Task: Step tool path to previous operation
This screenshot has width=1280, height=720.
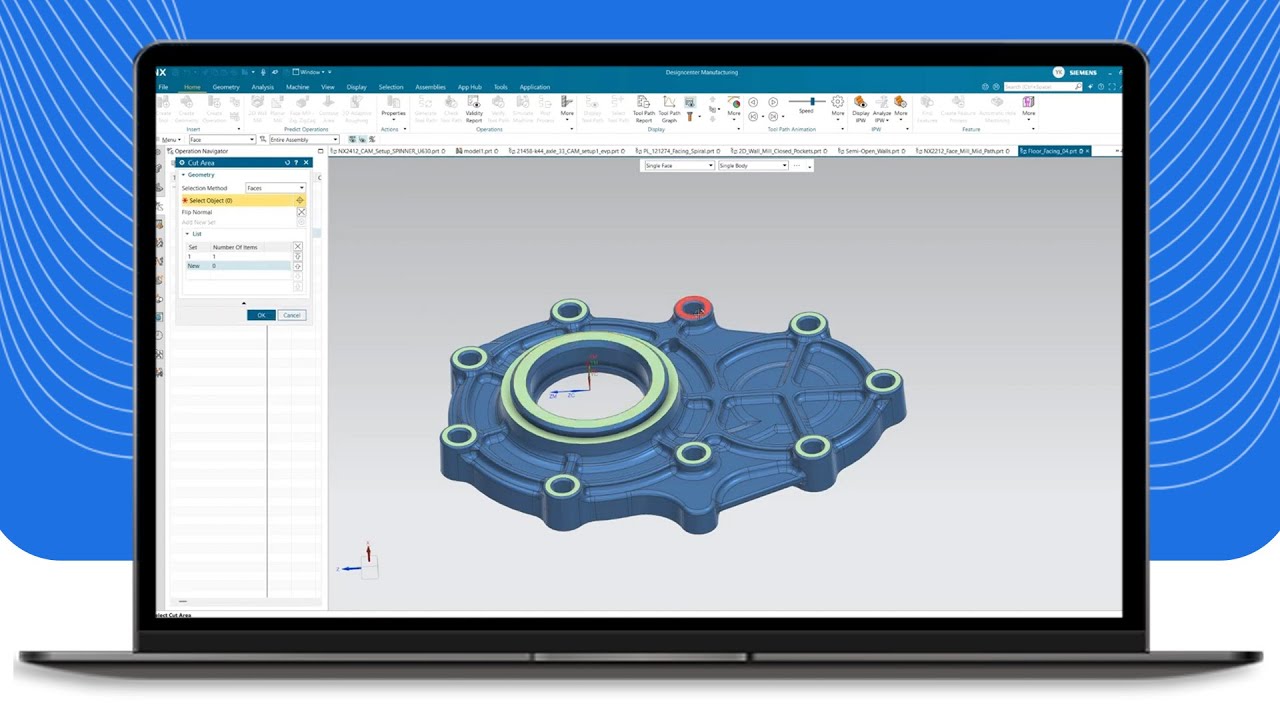Action: tap(753, 116)
